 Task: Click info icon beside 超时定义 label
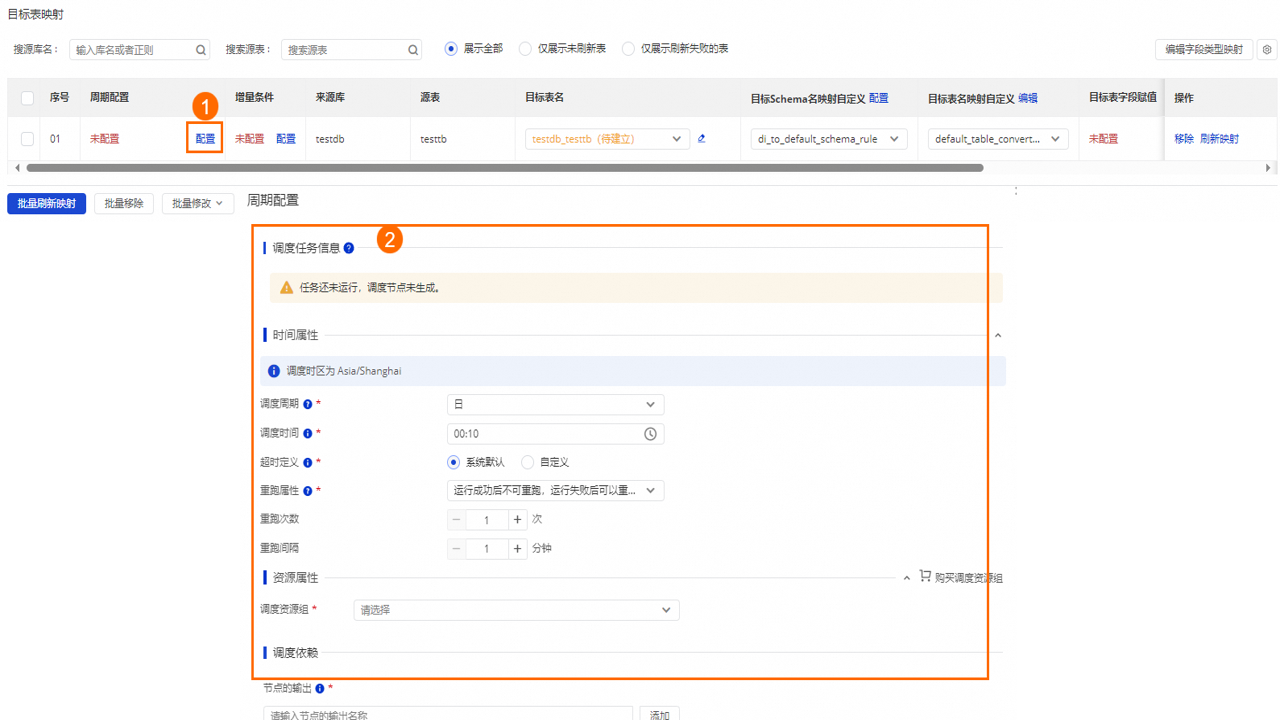(x=308, y=463)
